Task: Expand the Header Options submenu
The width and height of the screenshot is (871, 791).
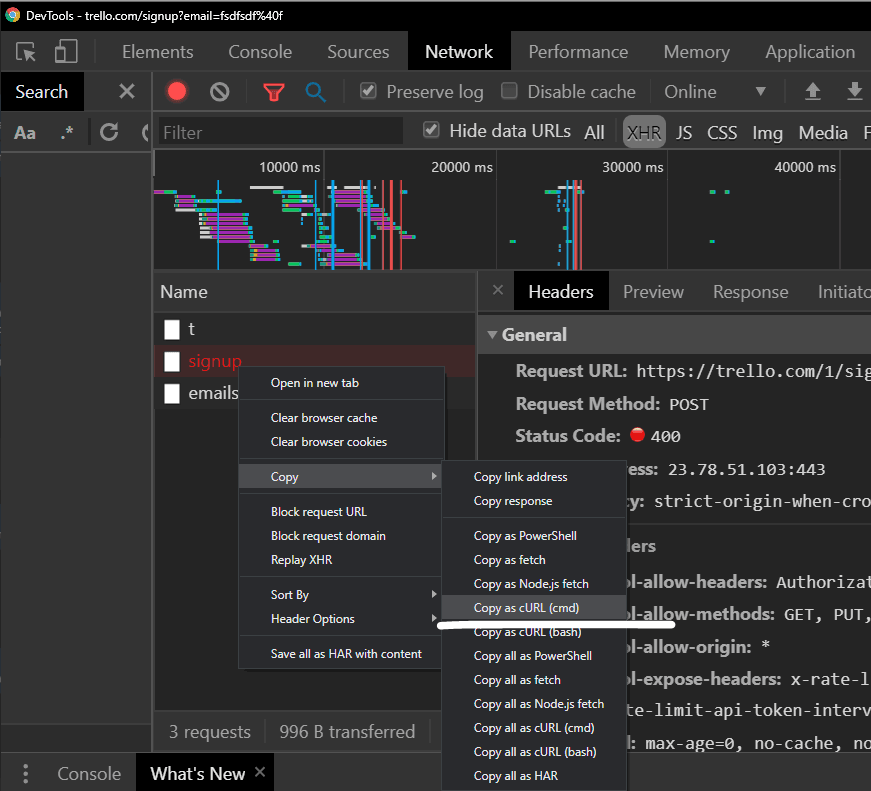Action: click(340, 618)
